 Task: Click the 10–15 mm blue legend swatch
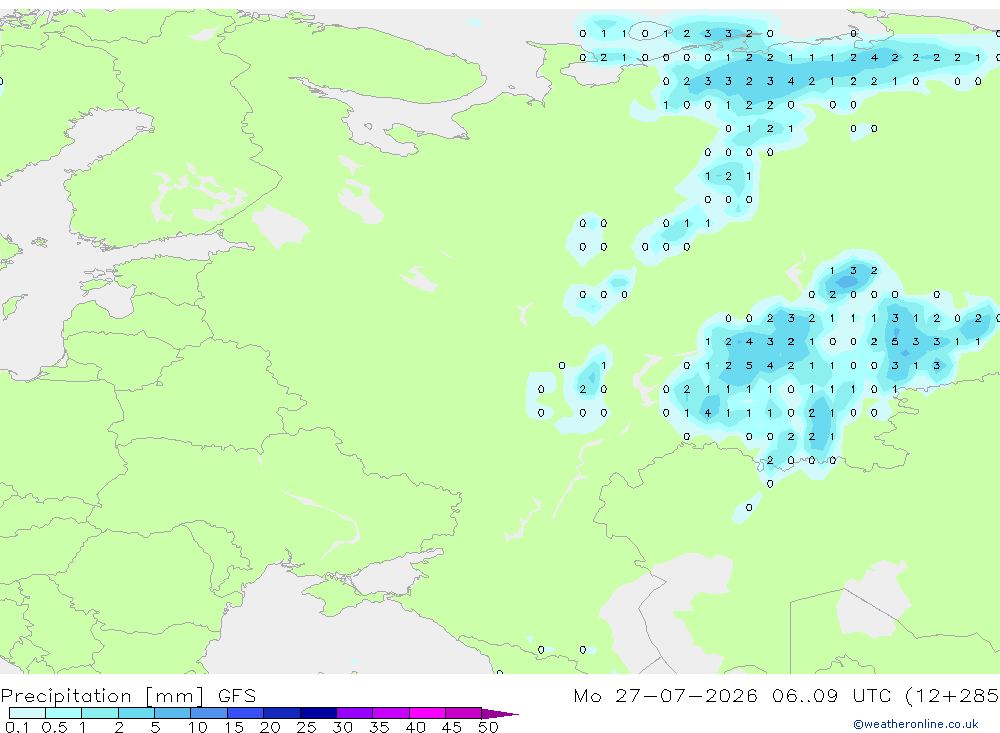pos(209,713)
